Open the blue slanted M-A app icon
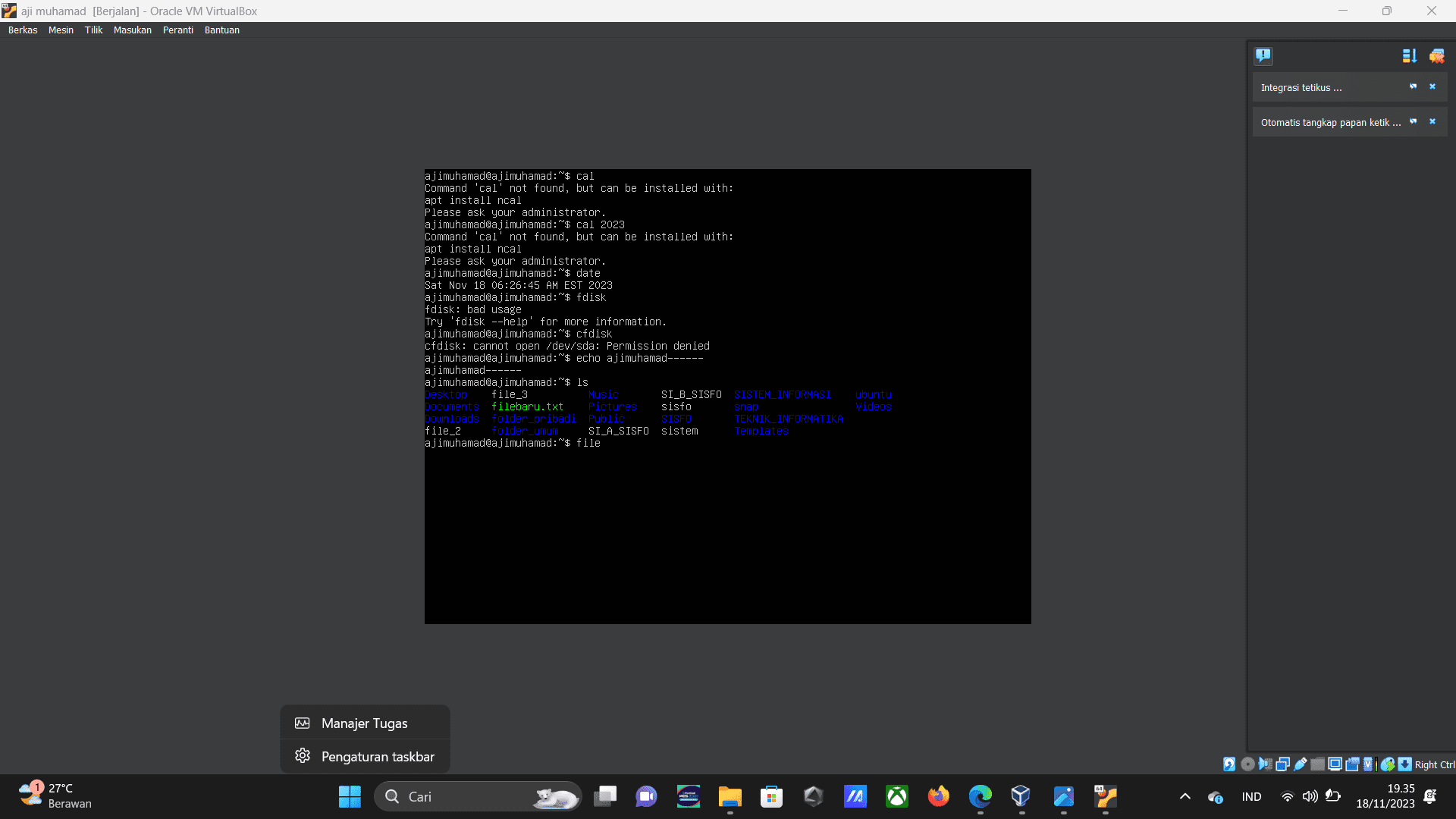The width and height of the screenshot is (1456, 819). pos(855,796)
